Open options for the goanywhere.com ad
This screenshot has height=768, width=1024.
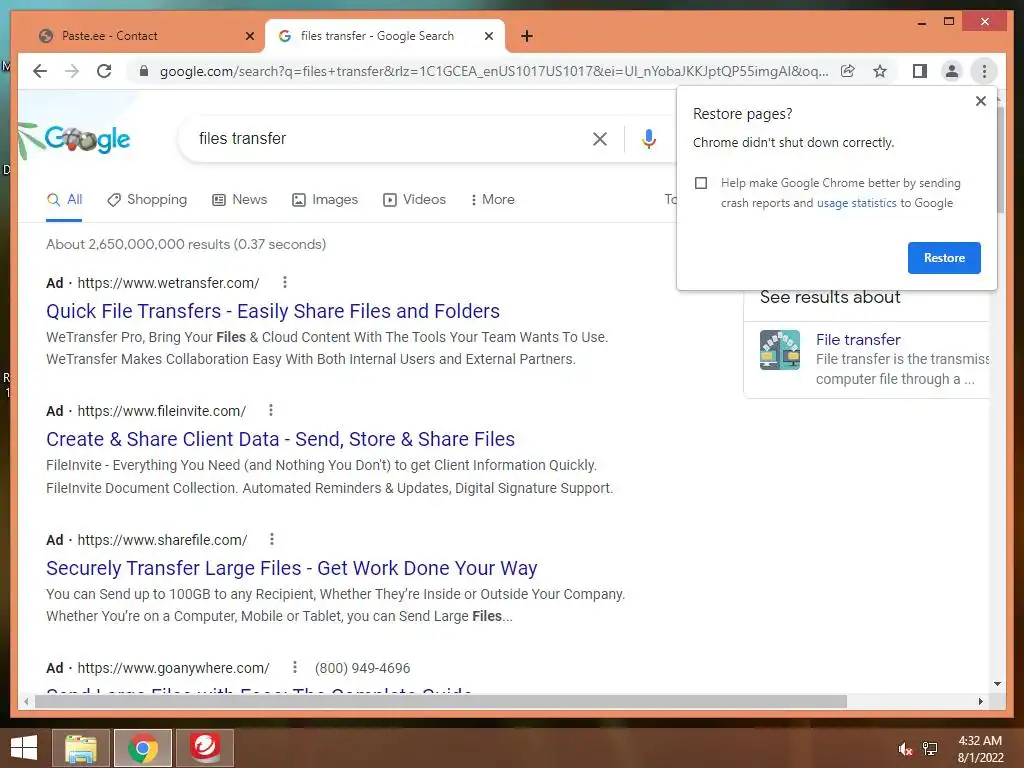(295, 667)
